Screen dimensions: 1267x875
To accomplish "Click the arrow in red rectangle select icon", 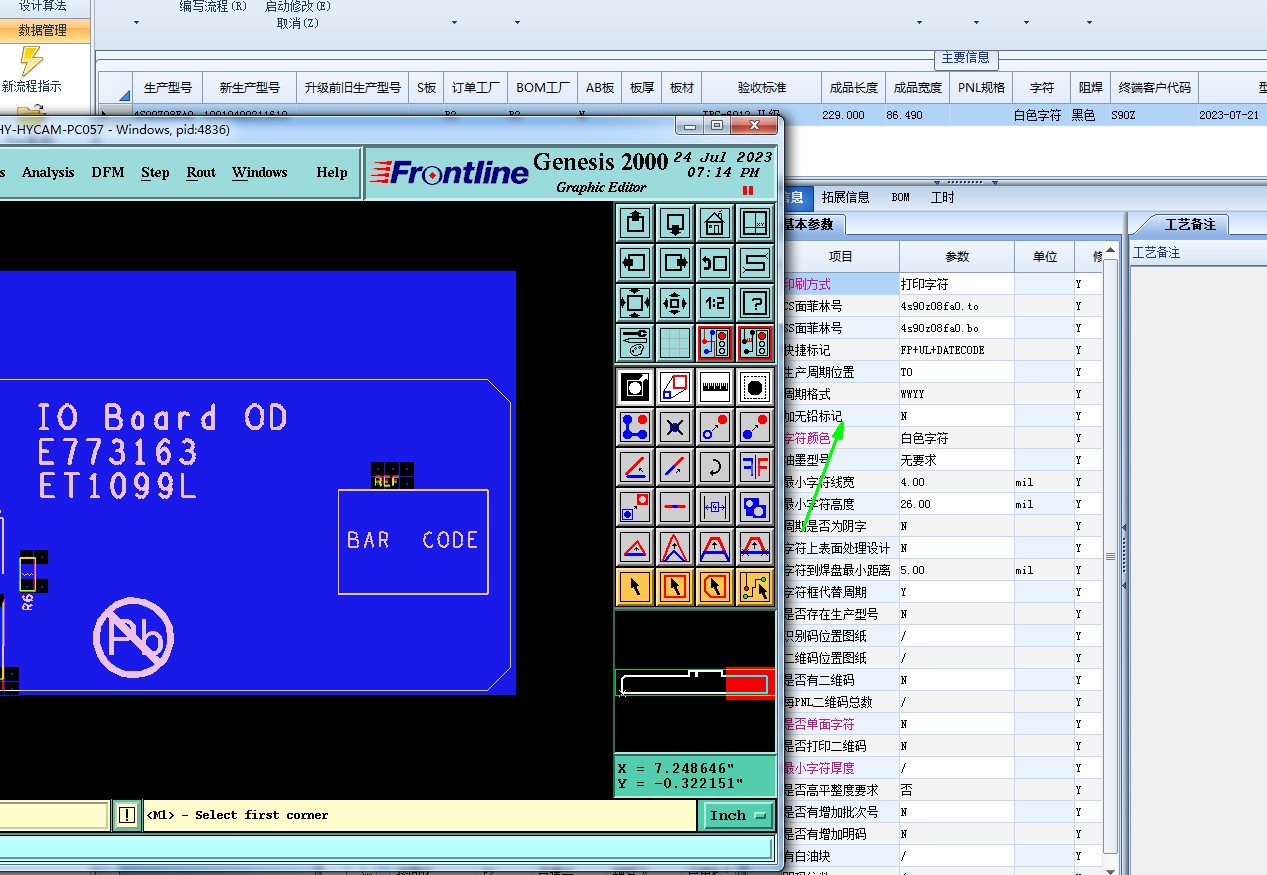I will [x=675, y=586].
